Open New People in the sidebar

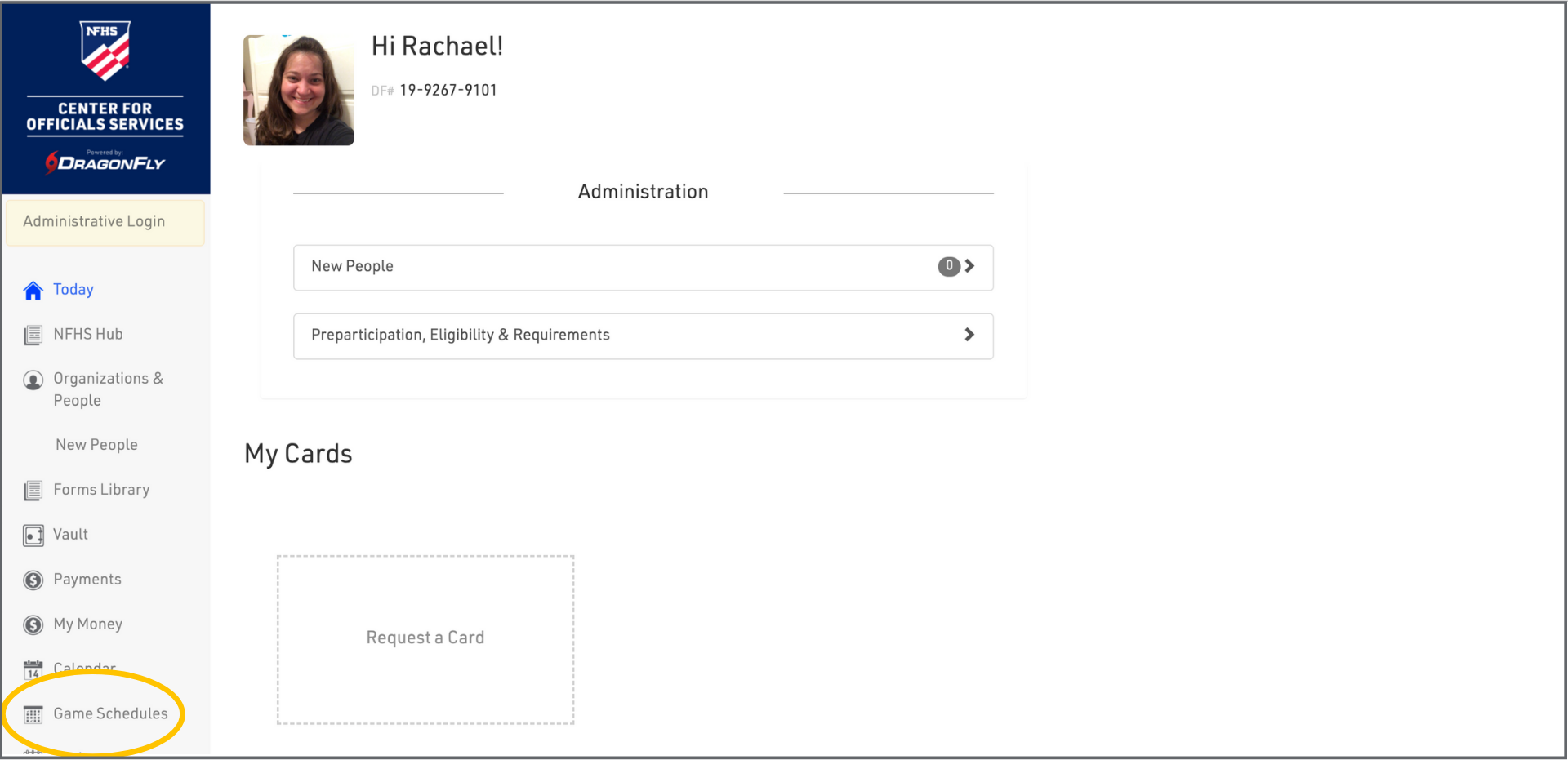tap(96, 445)
